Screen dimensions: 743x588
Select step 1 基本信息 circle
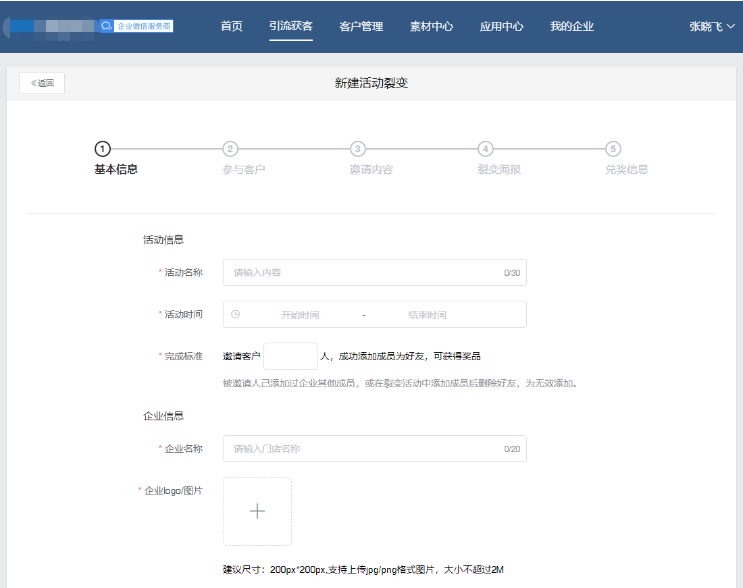coord(103,149)
